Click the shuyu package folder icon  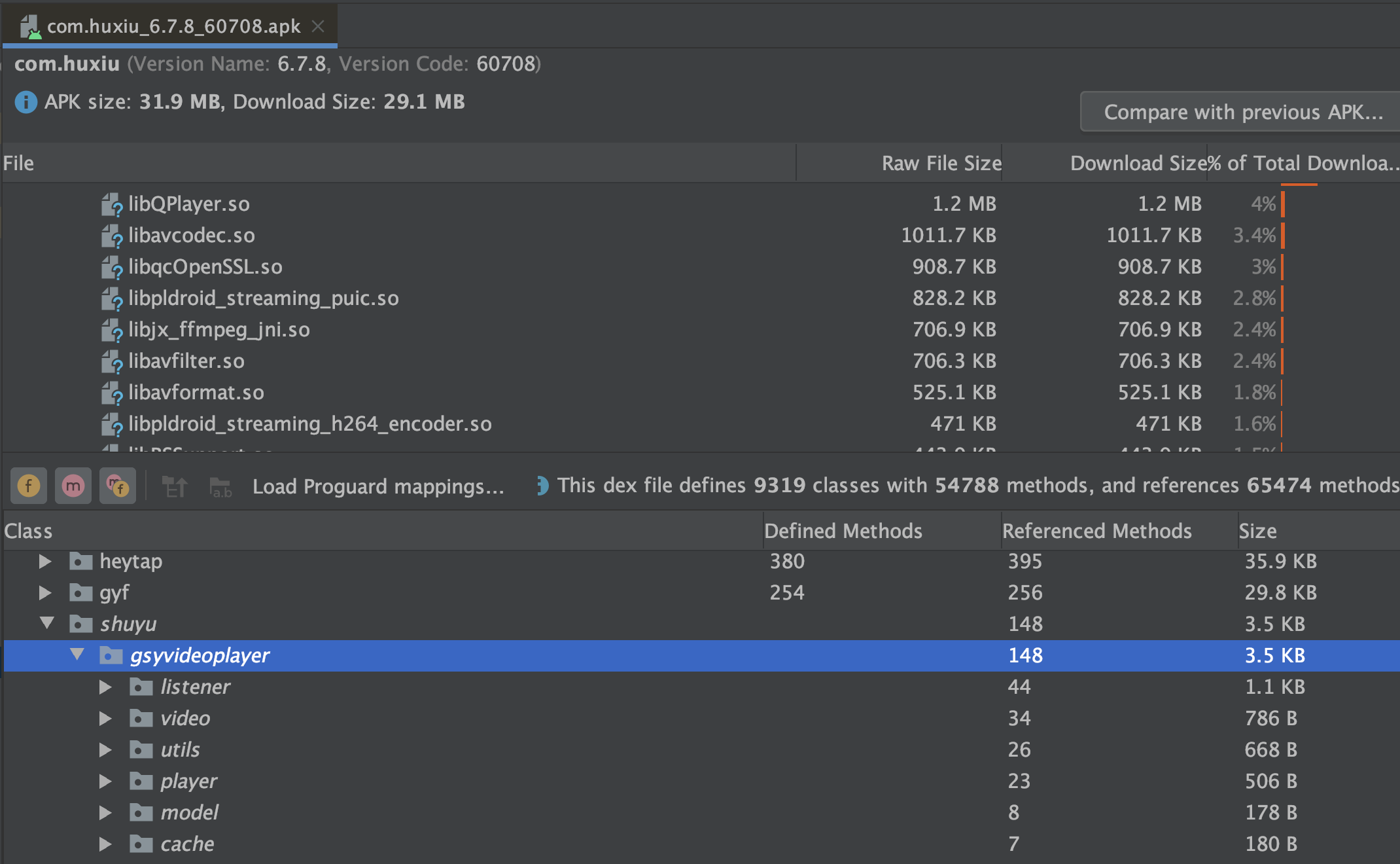81,624
